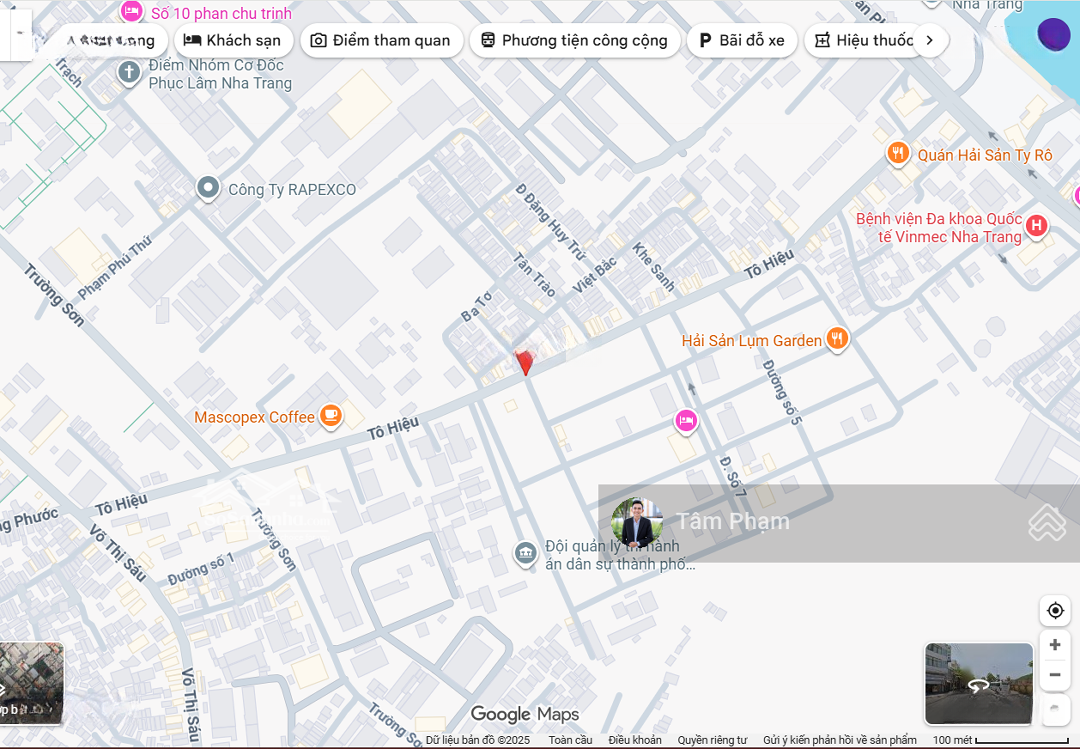Filter the map by Khách sạn
Viewport: 1080px width, 749px height.
pyautogui.click(x=233, y=41)
